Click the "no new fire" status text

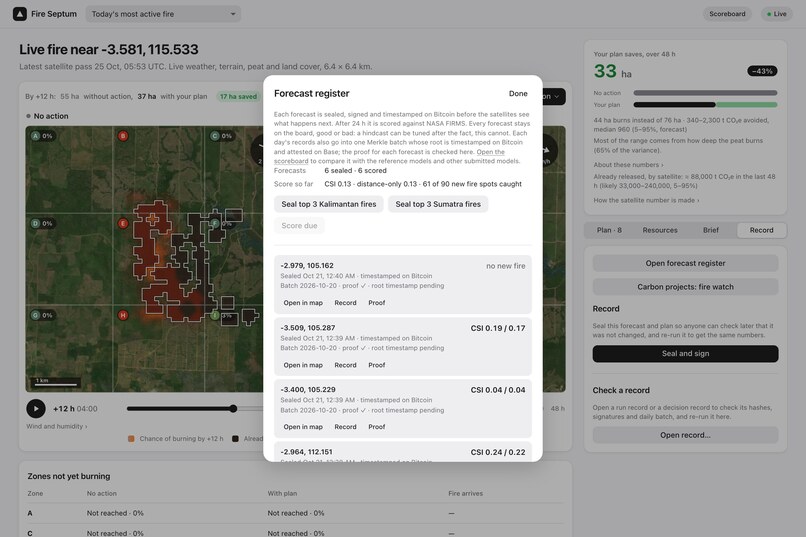click(x=505, y=266)
